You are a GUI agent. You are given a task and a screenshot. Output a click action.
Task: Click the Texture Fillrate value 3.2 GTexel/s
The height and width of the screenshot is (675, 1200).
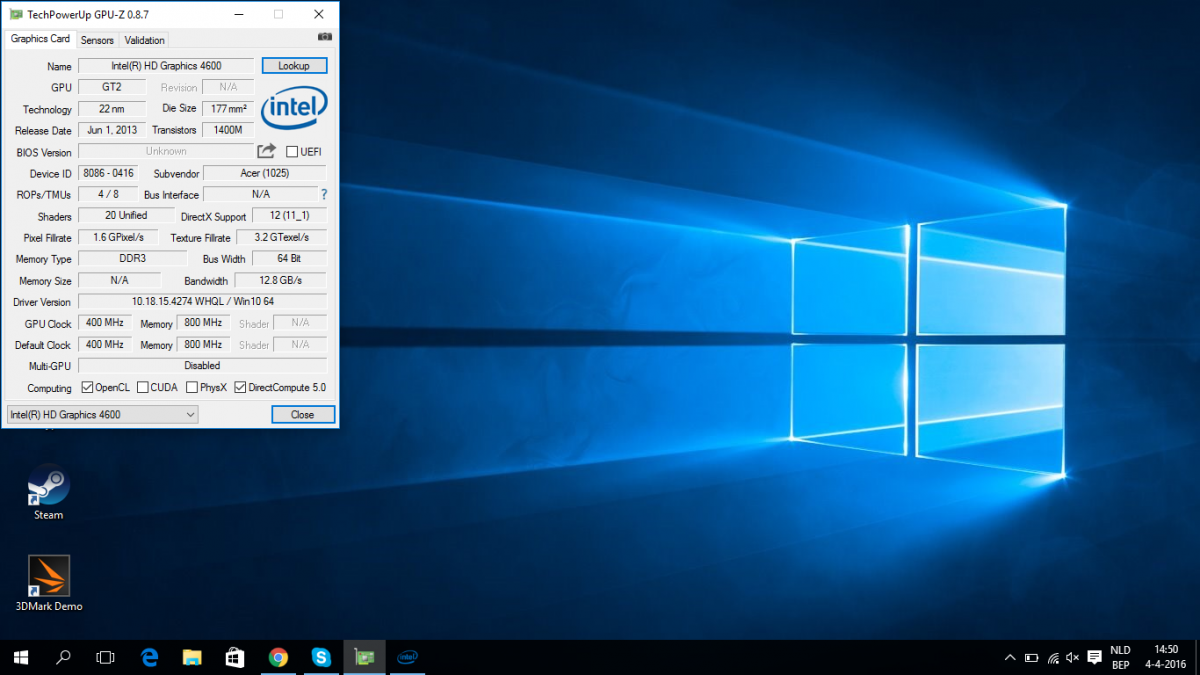pos(282,237)
